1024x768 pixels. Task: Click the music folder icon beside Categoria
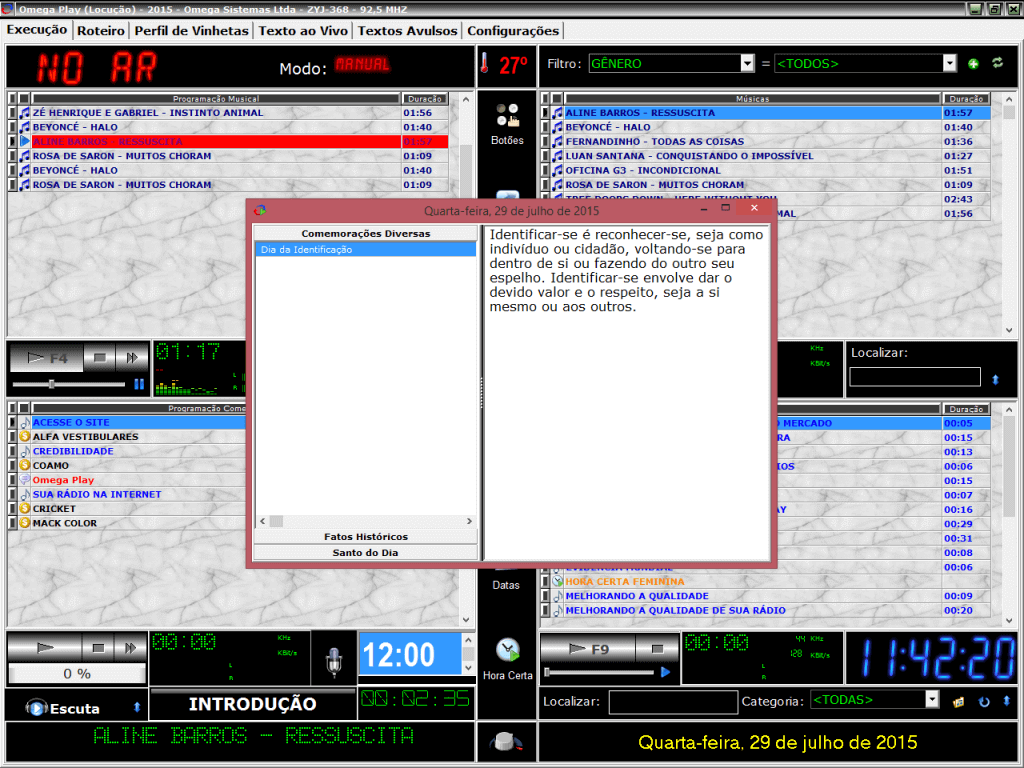958,702
